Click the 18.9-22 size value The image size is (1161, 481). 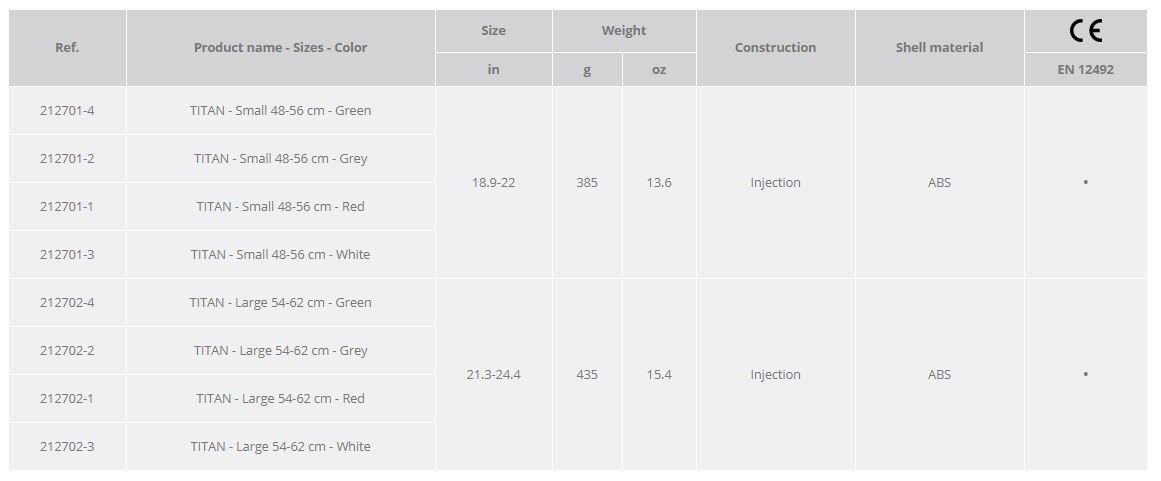pyautogui.click(x=493, y=182)
